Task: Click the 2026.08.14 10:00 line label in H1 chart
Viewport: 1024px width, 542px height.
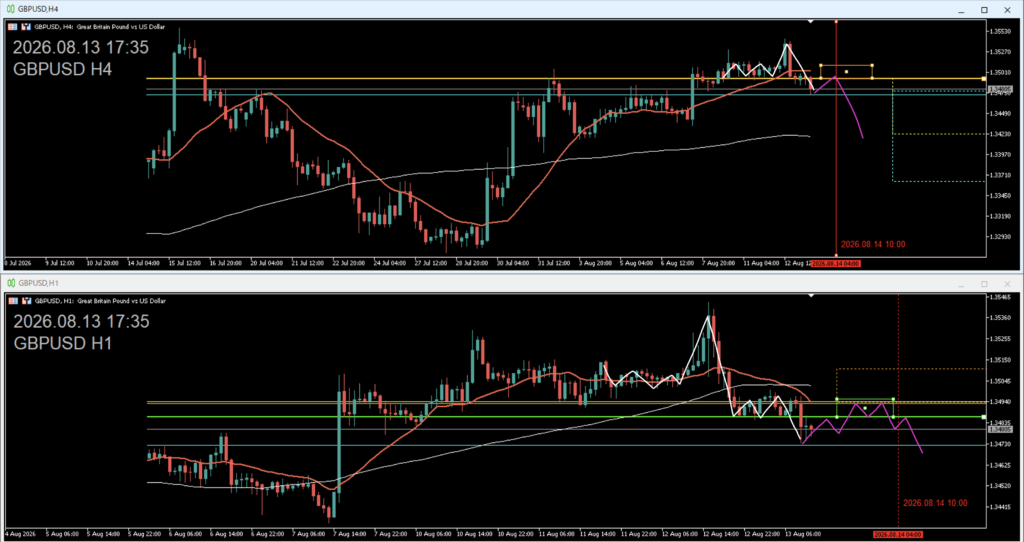Action: coord(935,503)
